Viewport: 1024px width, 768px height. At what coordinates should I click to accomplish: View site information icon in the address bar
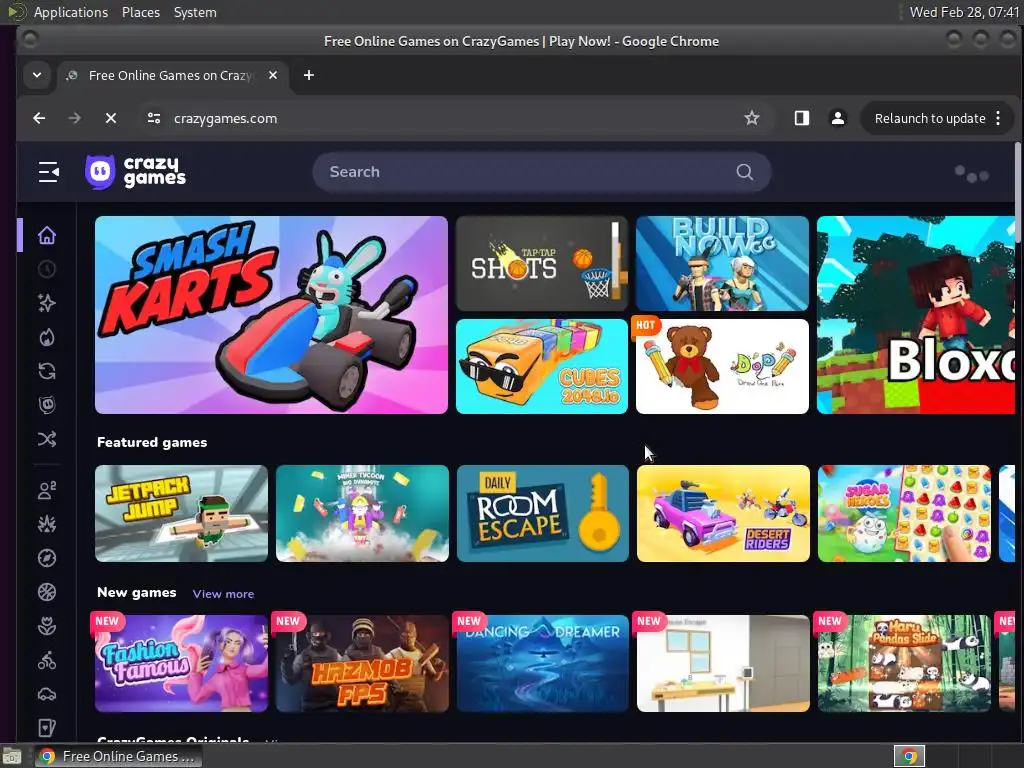154,118
